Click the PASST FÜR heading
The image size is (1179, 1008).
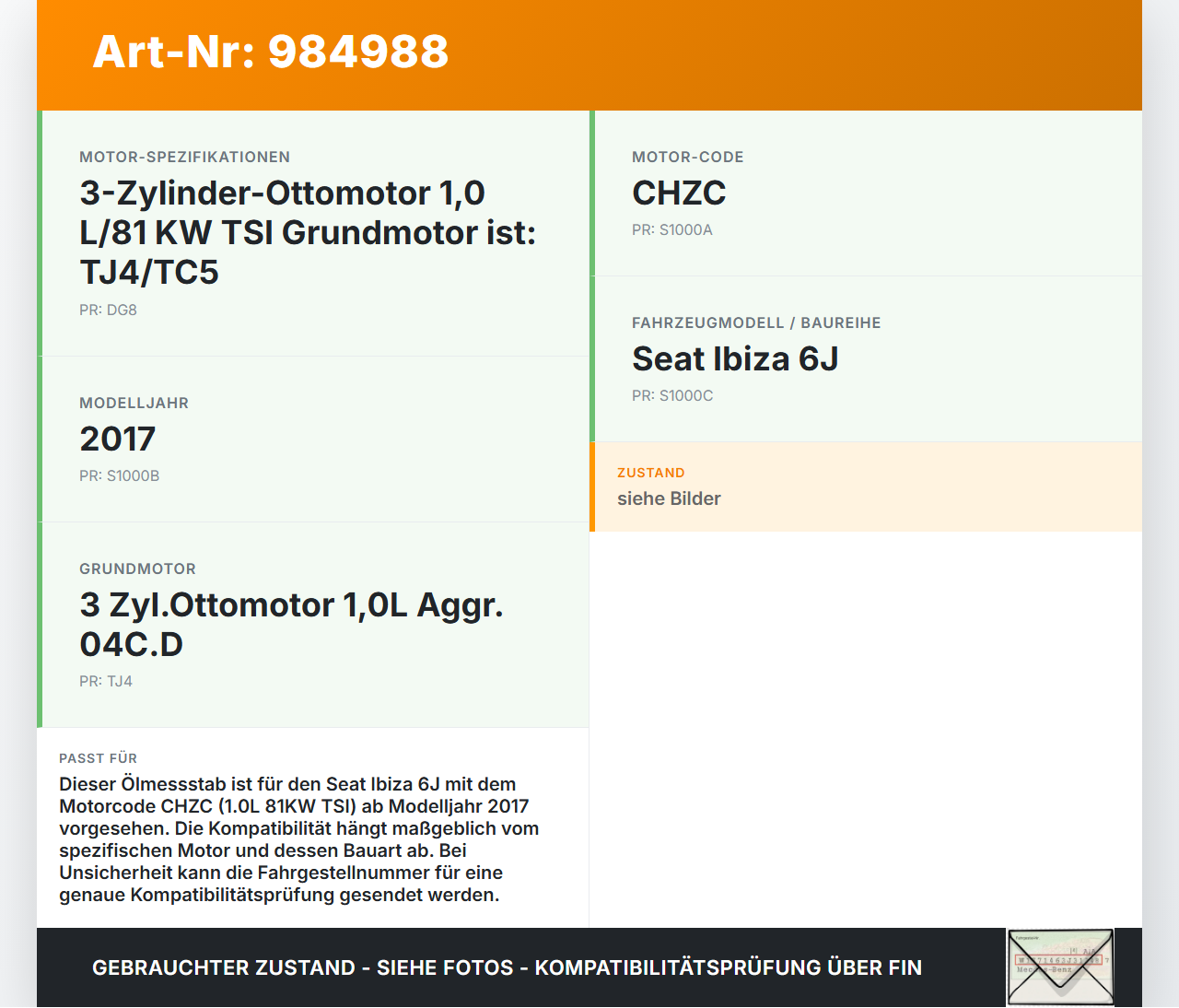pos(98,758)
